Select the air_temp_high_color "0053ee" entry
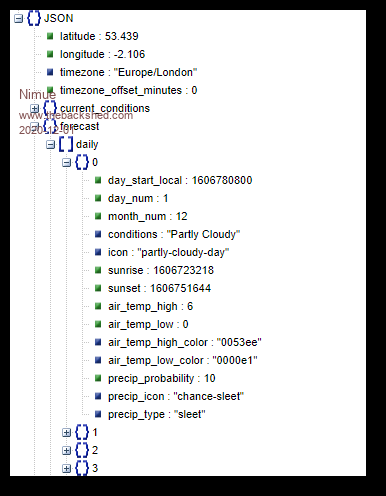 click(185, 342)
